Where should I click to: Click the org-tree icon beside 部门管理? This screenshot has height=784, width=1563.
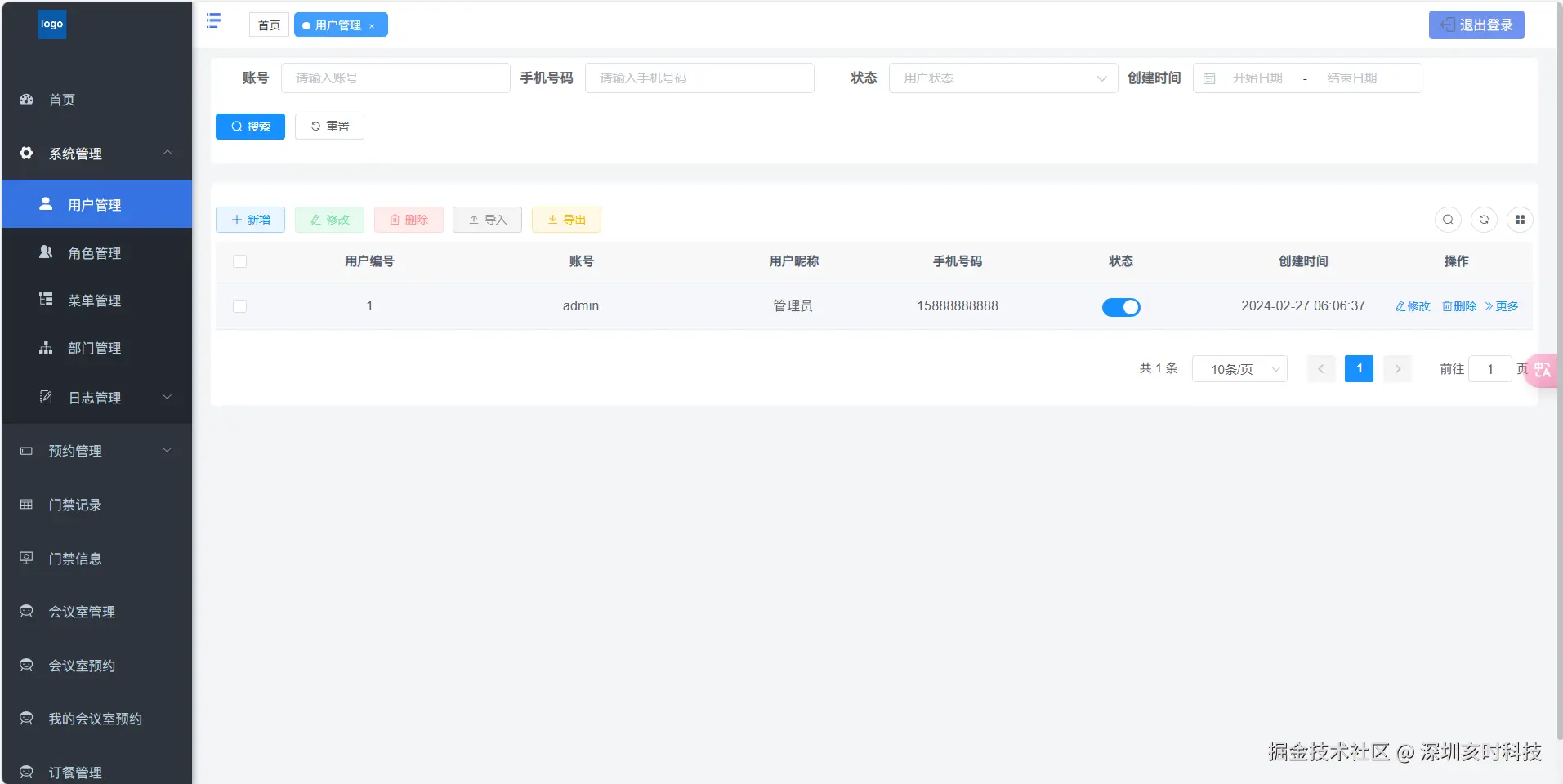(x=46, y=348)
